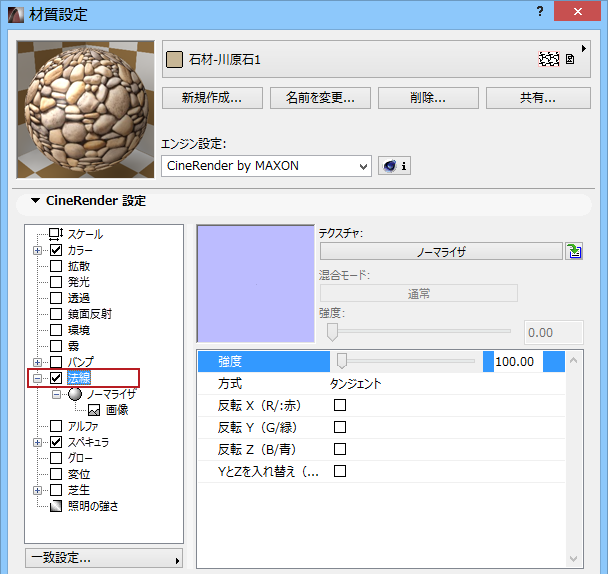Viewport: 608px width, 574px height.
Task: Select the ノーマライザ sphere shader icon
Action: pyautogui.click(x=75, y=394)
